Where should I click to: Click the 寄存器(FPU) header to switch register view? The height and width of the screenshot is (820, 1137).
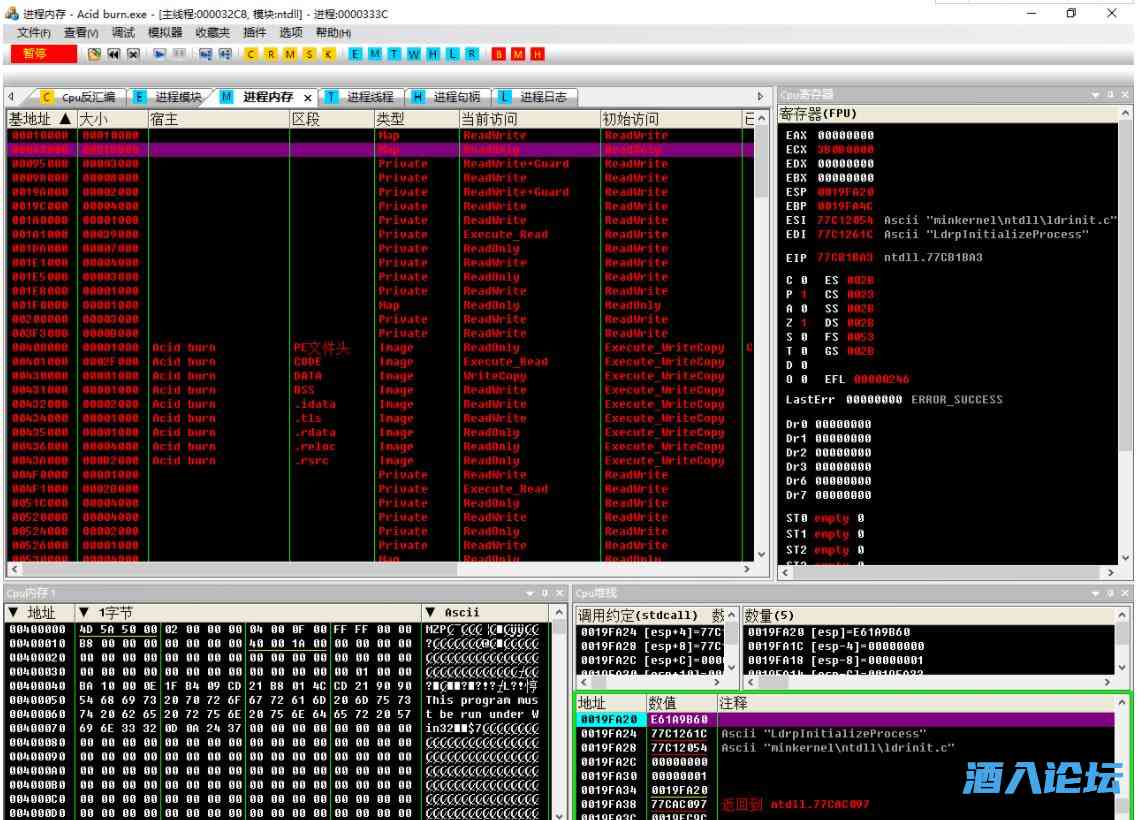point(818,113)
